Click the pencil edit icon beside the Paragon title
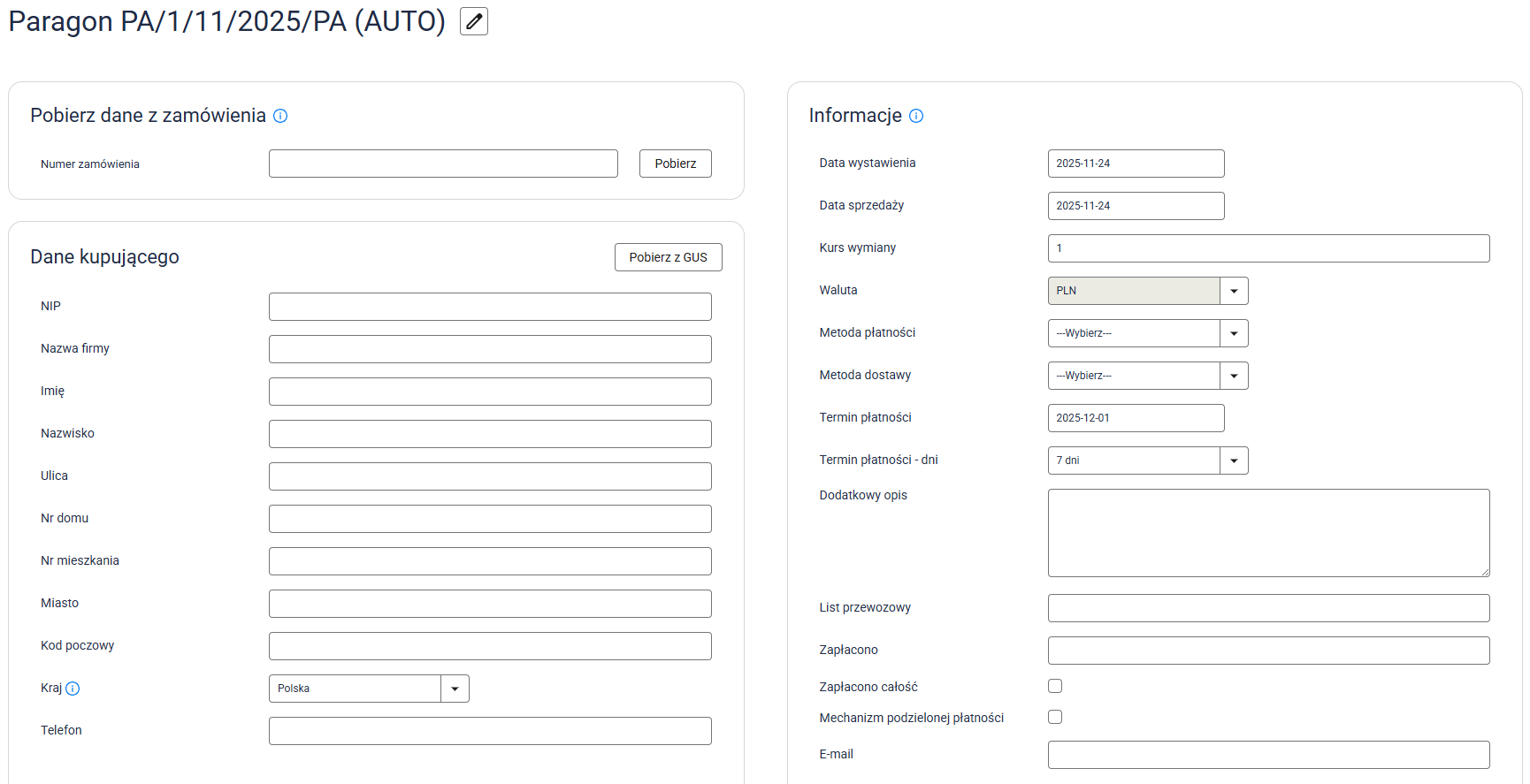 [x=474, y=21]
